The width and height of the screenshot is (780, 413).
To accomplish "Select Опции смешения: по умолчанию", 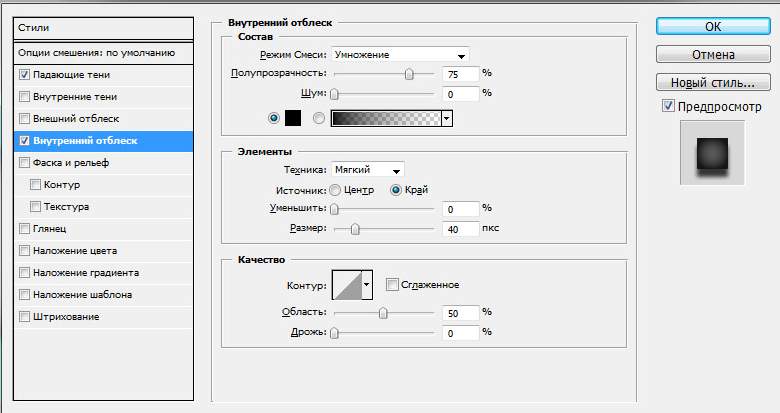I will 103,53.
